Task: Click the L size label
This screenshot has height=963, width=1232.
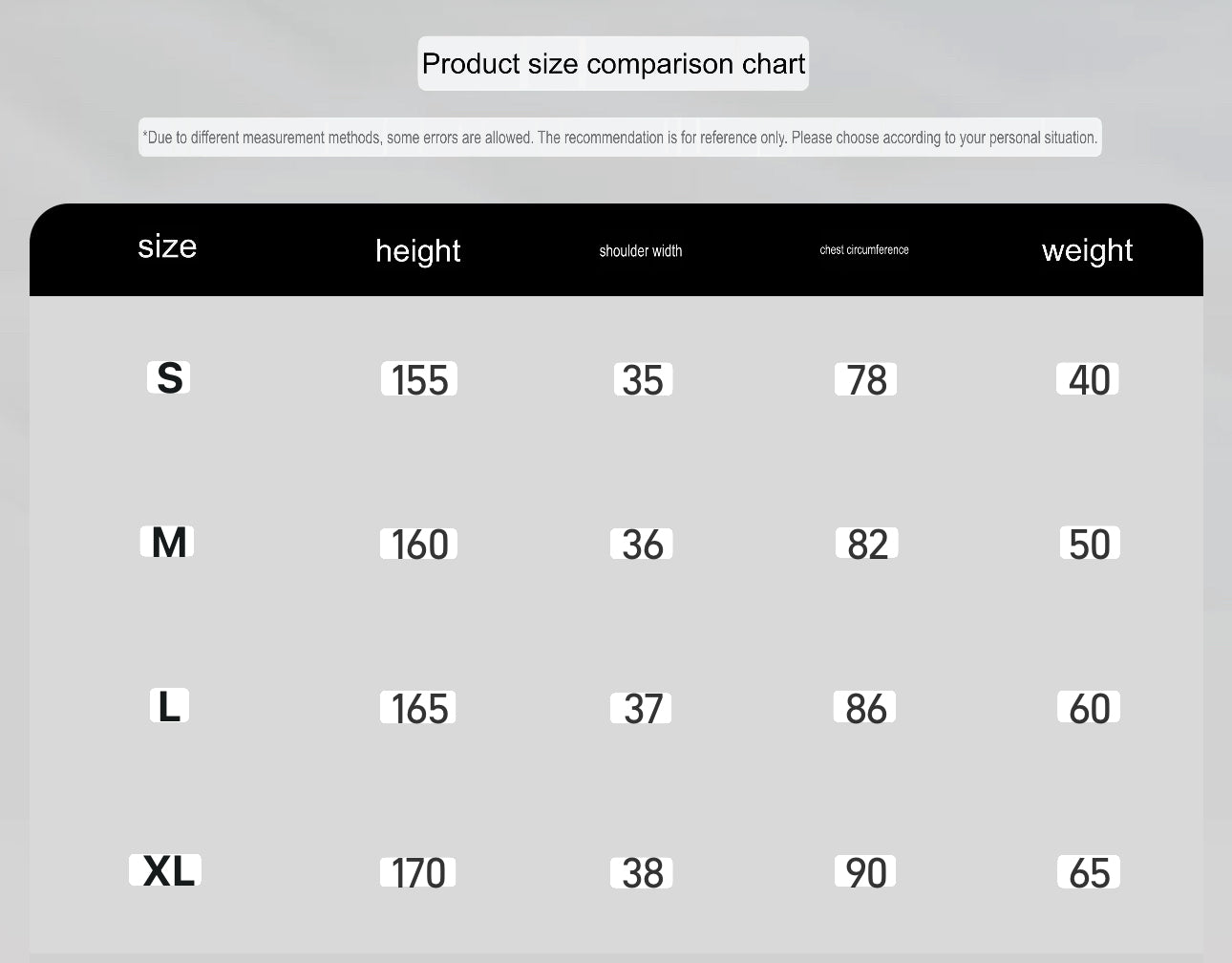Action: pos(169,707)
